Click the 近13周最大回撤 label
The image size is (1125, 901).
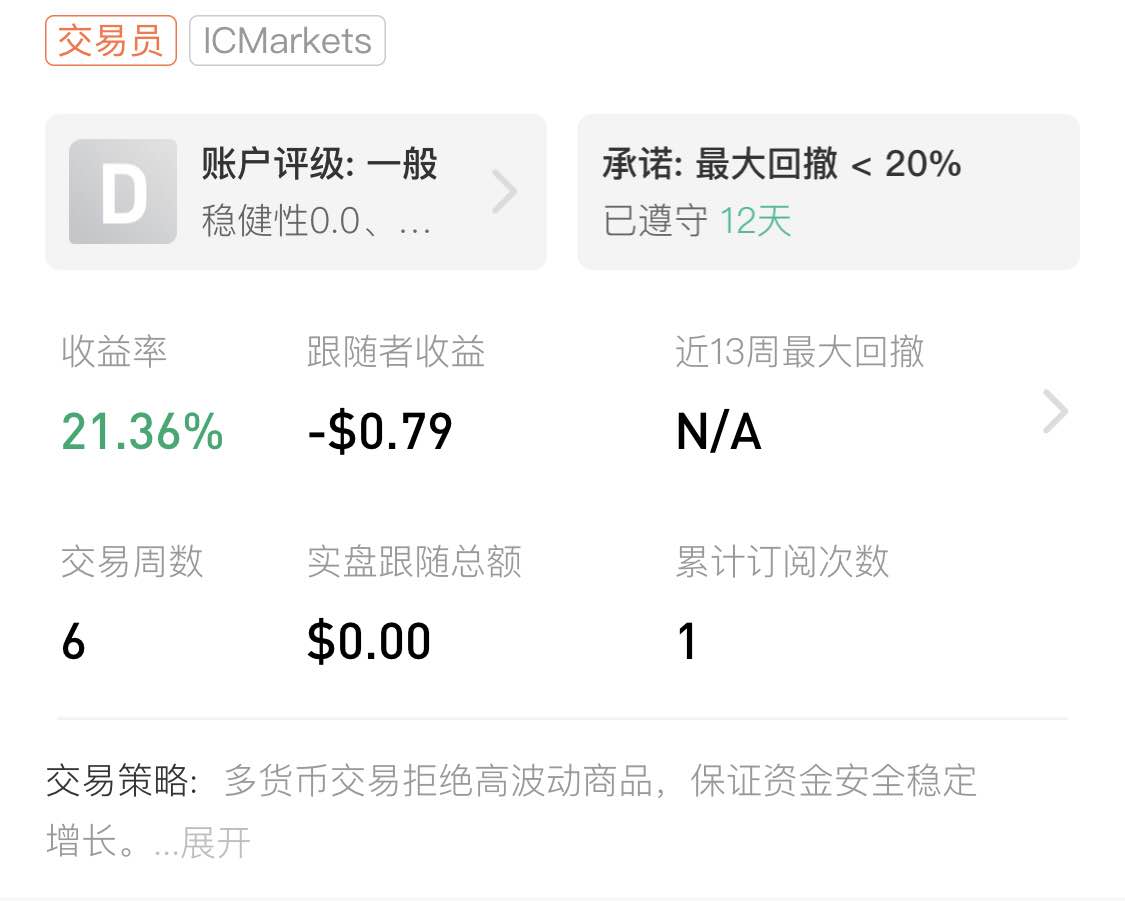pyautogui.click(x=800, y=352)
